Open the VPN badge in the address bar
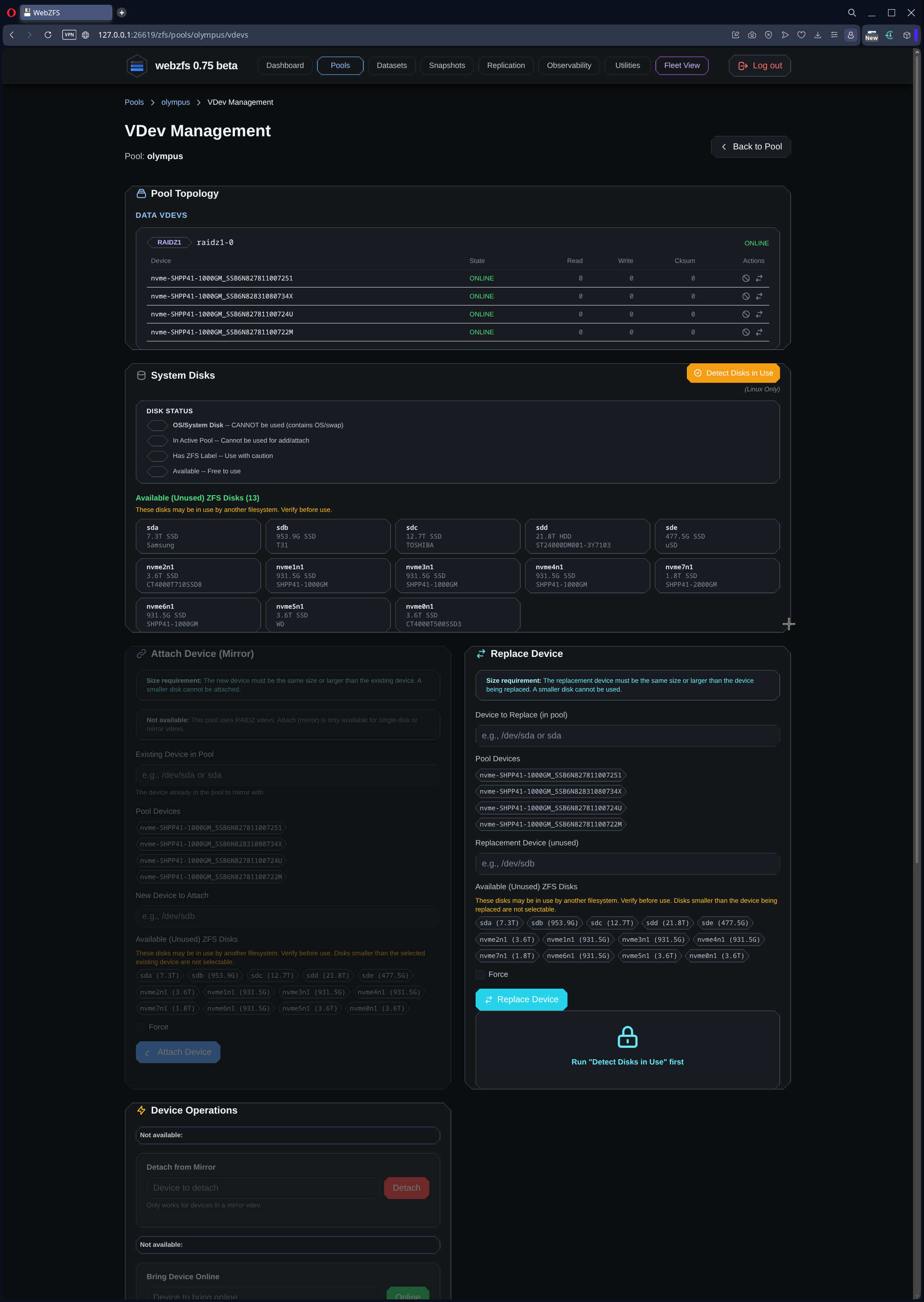The image size is (924, 1302). [x=69, y=35]
